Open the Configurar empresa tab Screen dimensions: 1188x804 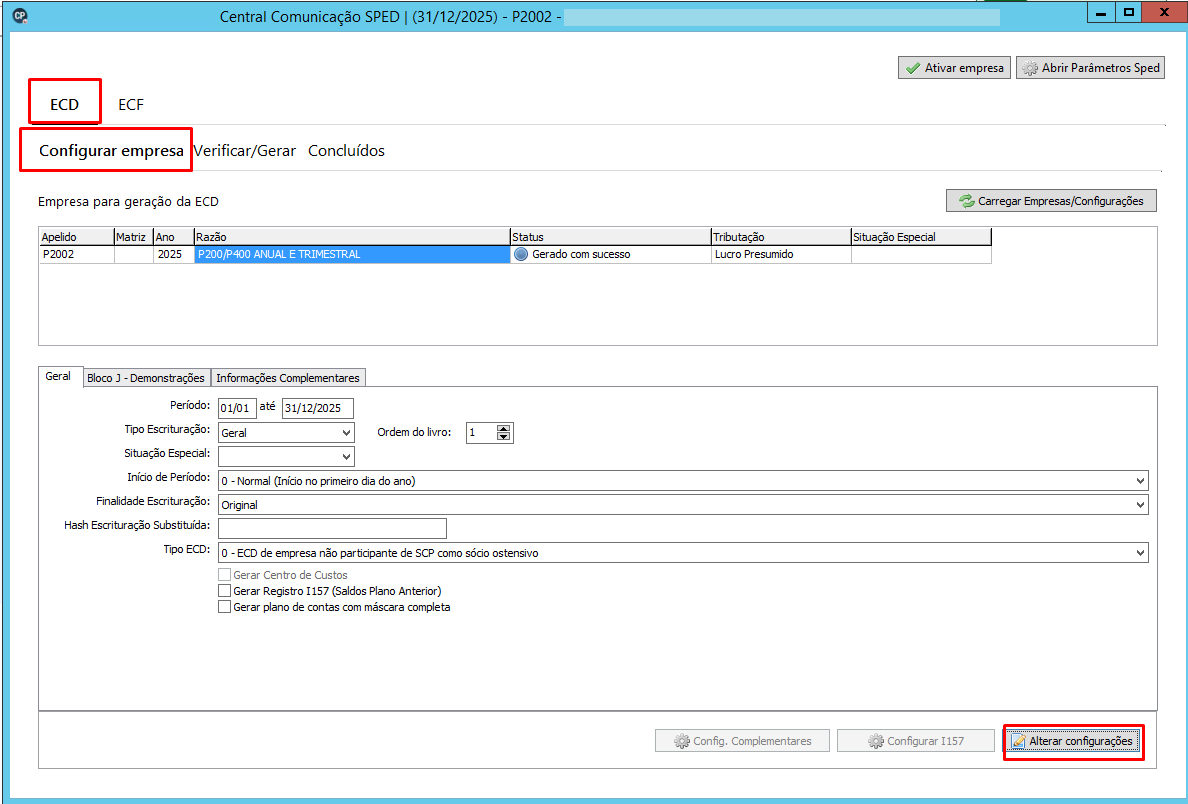tap(111, 151)
